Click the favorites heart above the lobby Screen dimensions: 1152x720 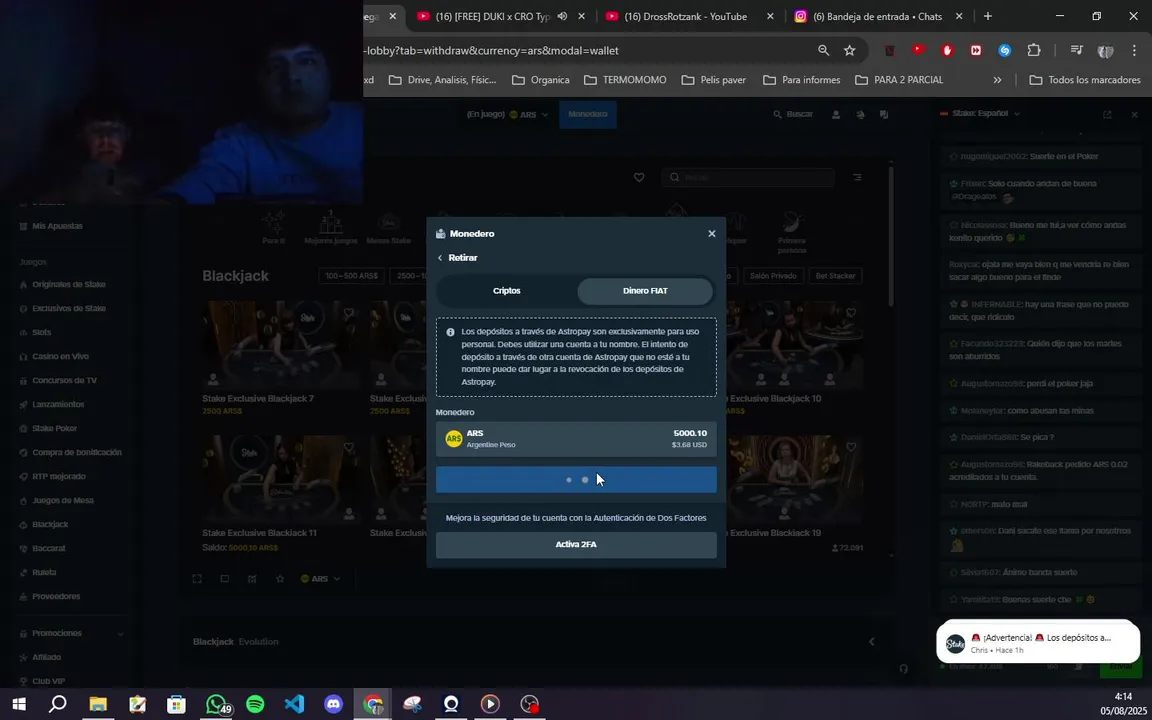pos(638,177)
